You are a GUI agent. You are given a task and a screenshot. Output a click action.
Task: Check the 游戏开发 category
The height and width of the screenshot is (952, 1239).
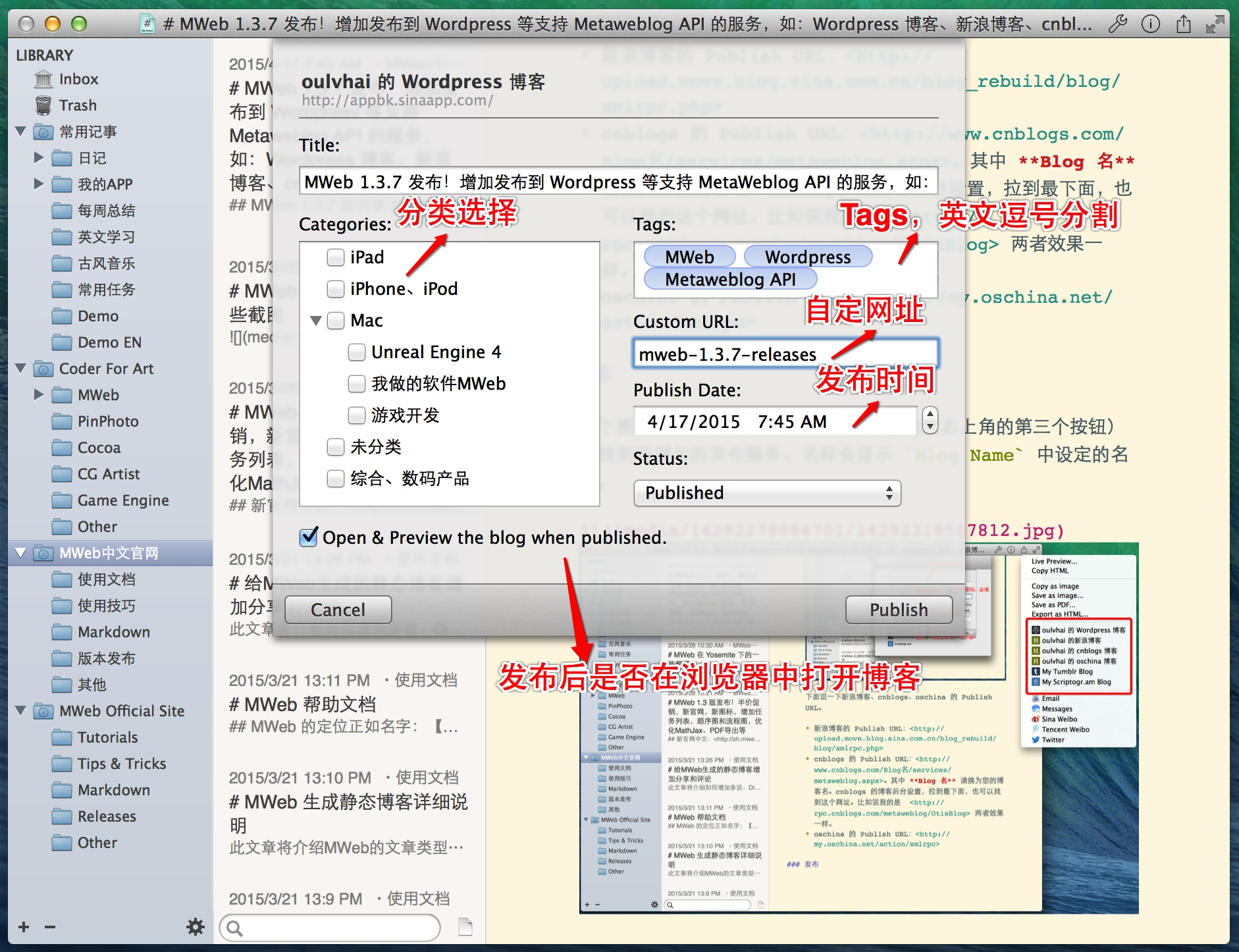[x=357, y=415]
